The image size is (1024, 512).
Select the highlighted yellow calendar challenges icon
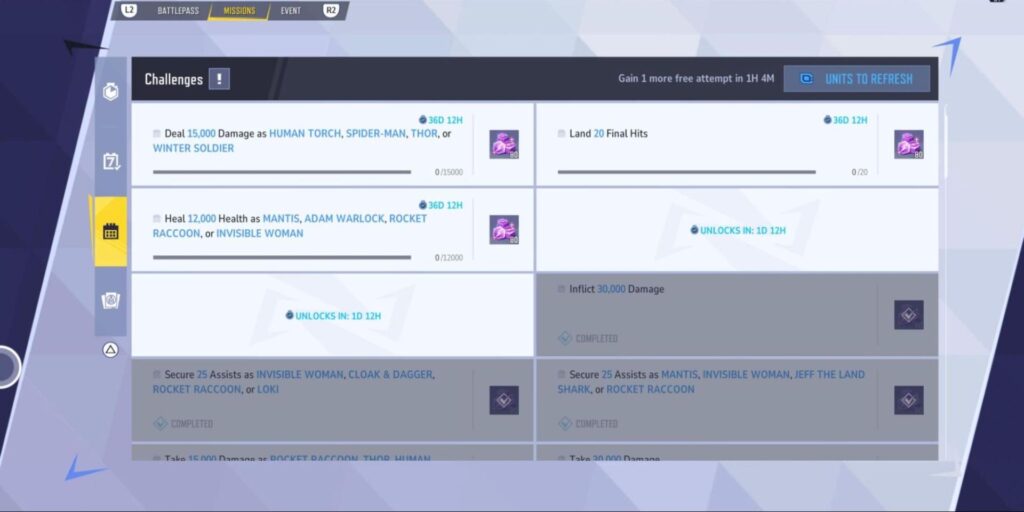coord(110,231)
